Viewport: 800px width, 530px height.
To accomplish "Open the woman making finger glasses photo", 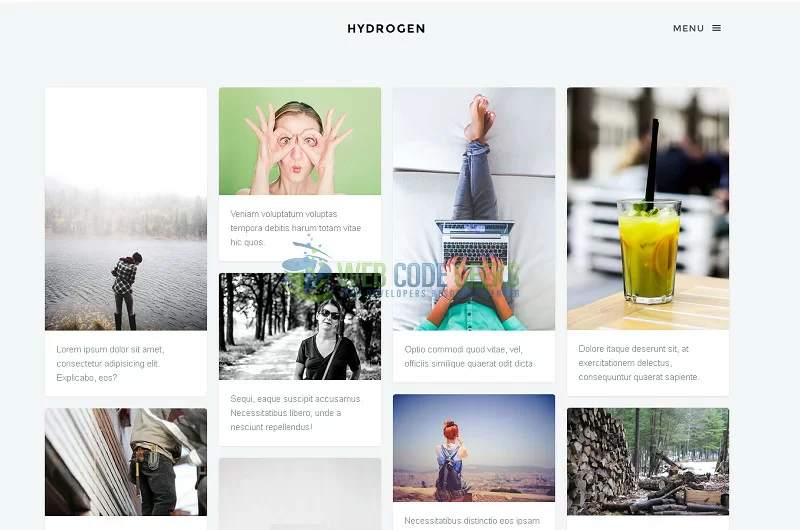I will pyautogui.click(x=300, y=141).
